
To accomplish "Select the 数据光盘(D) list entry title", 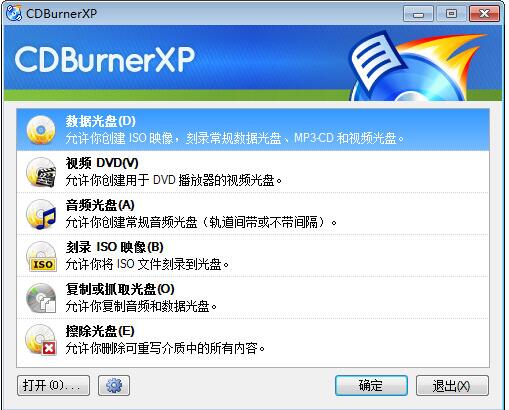I will click(100, 121).
